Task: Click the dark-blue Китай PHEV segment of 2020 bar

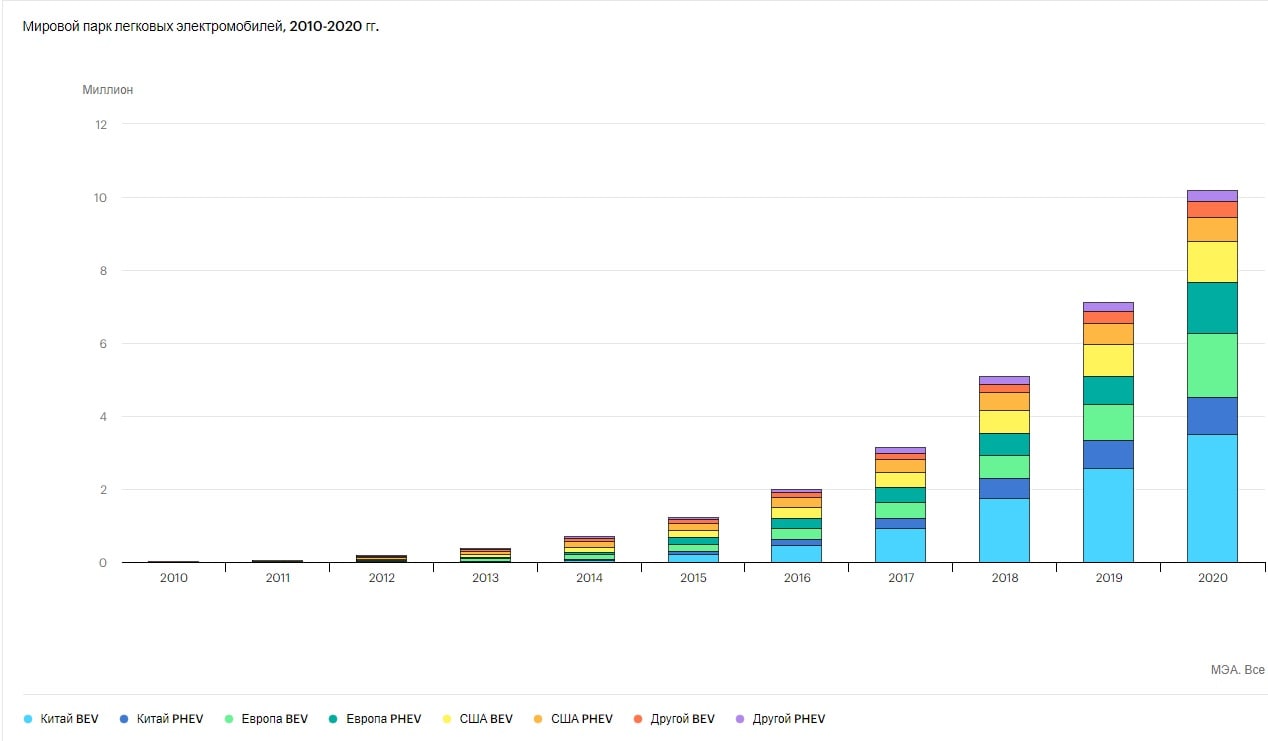Action: click(x=1212, y=415)
